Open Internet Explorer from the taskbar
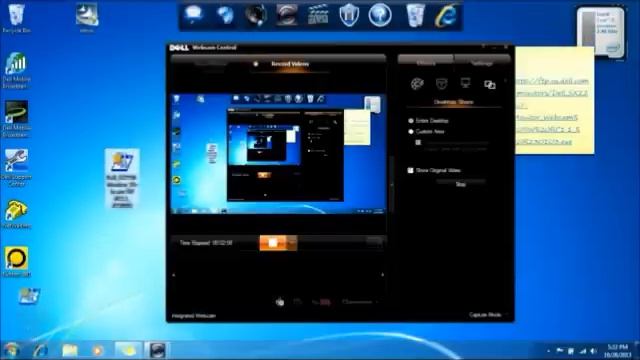Image resolution: width=640 pixels, height=360 pixels. (x=40, y=350)
